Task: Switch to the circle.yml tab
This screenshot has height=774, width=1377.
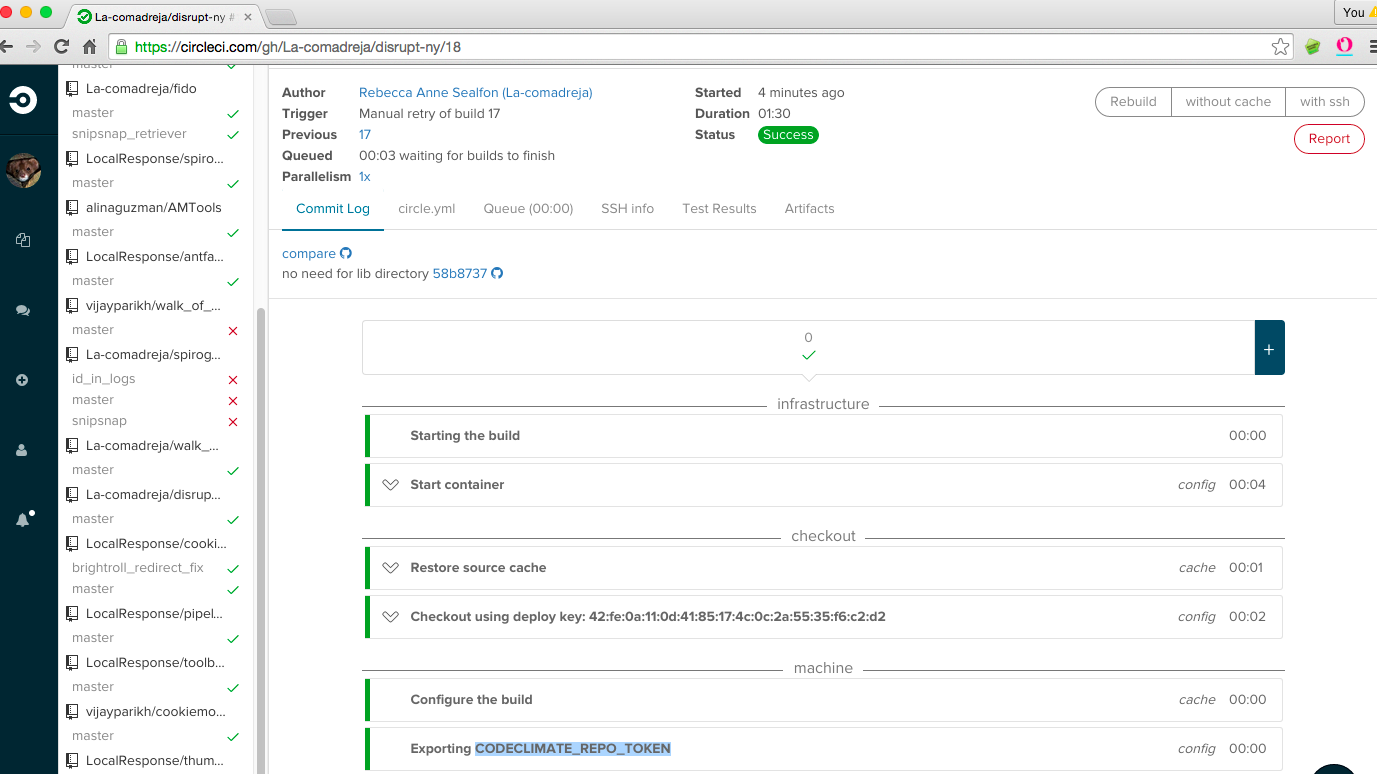Action: coord(427,209)
